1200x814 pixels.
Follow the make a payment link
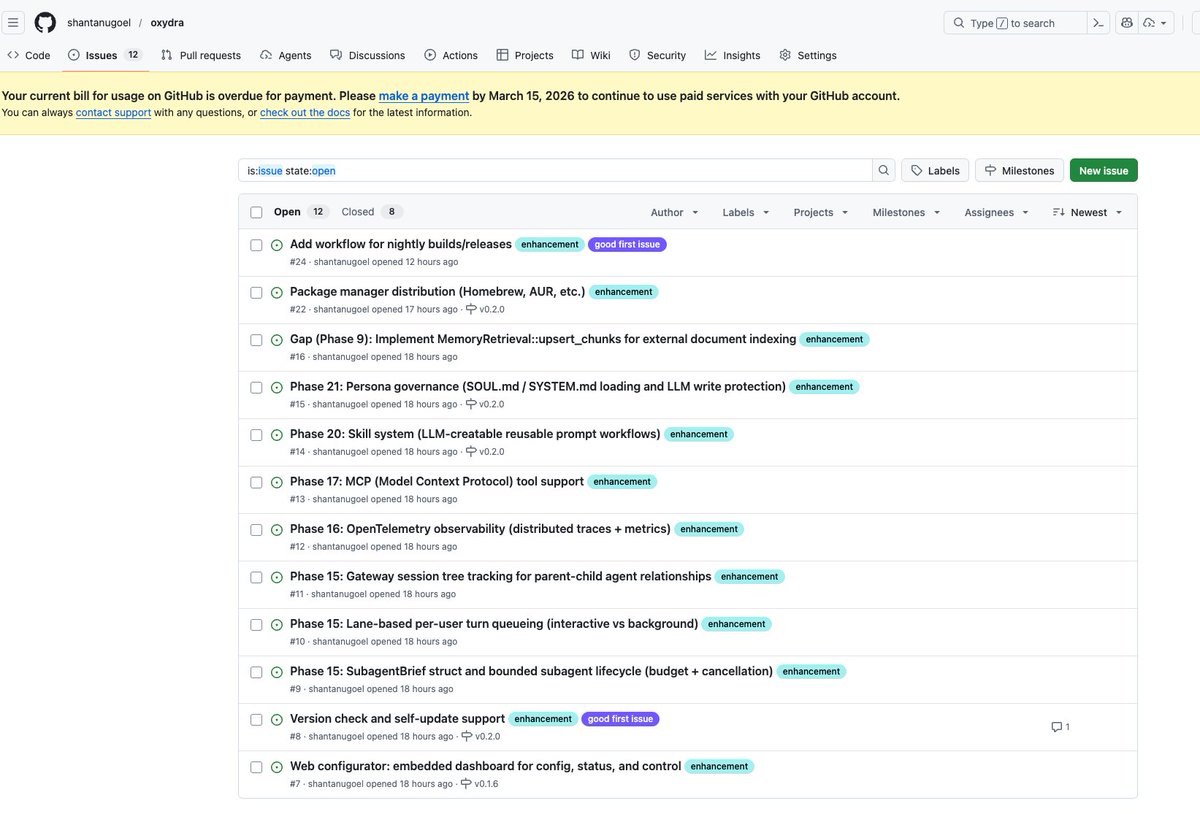(424, 96)
